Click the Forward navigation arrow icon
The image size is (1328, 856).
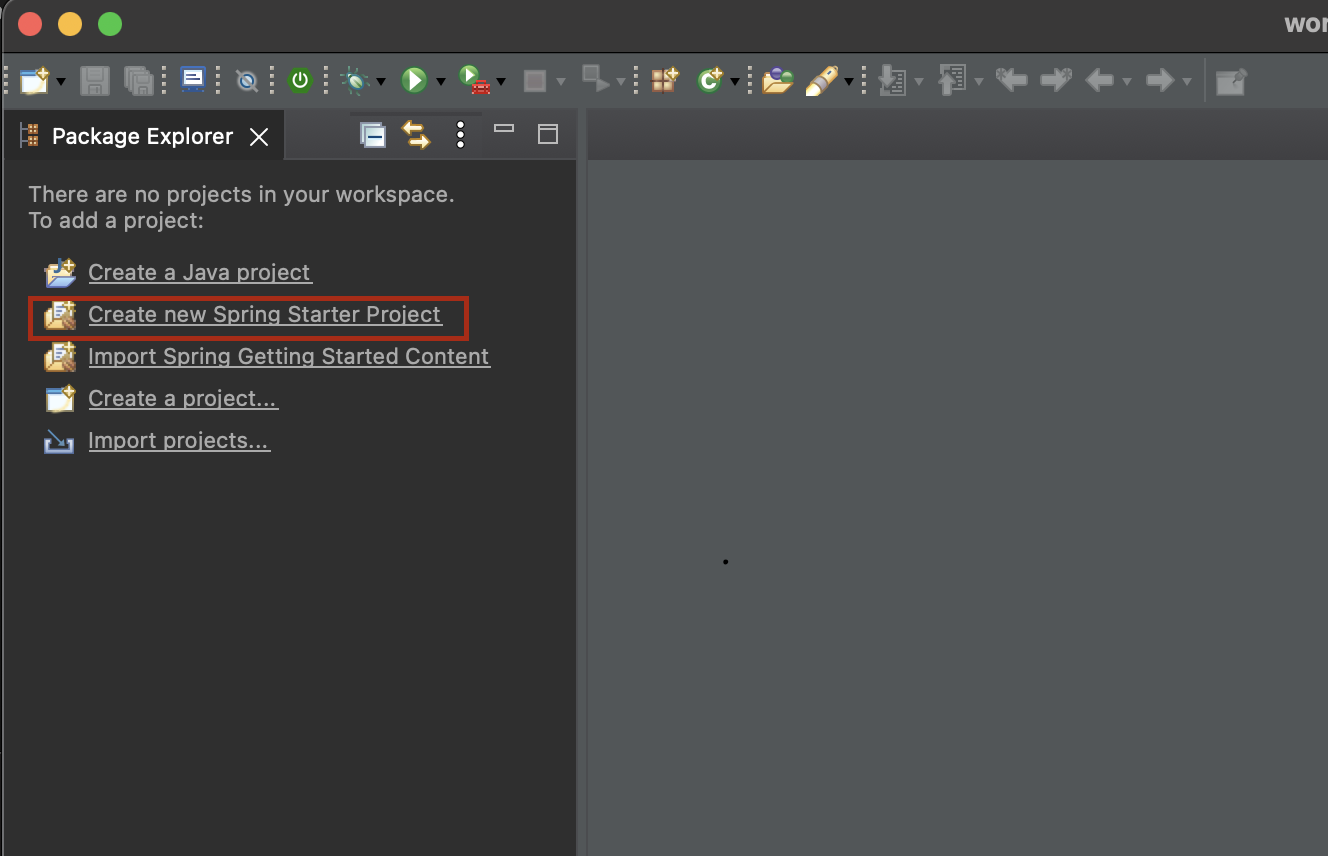[x=1160, y=80]
